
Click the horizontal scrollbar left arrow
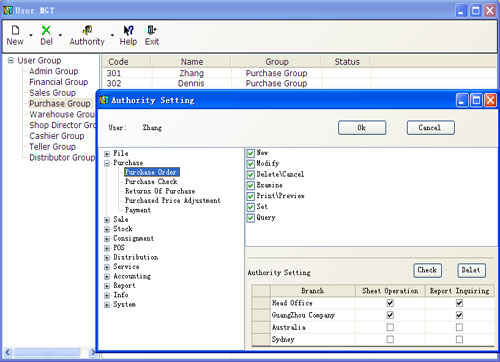click(x=8, y=352)
